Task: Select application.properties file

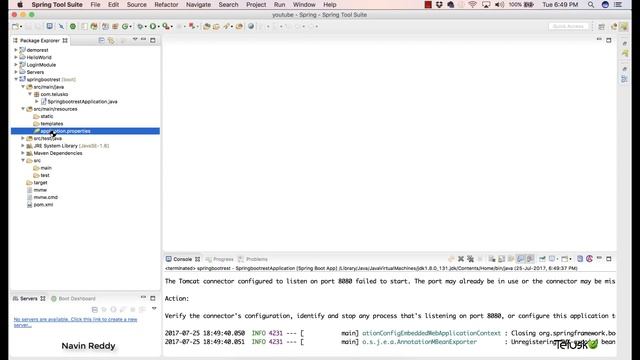Action: (85, 131)
